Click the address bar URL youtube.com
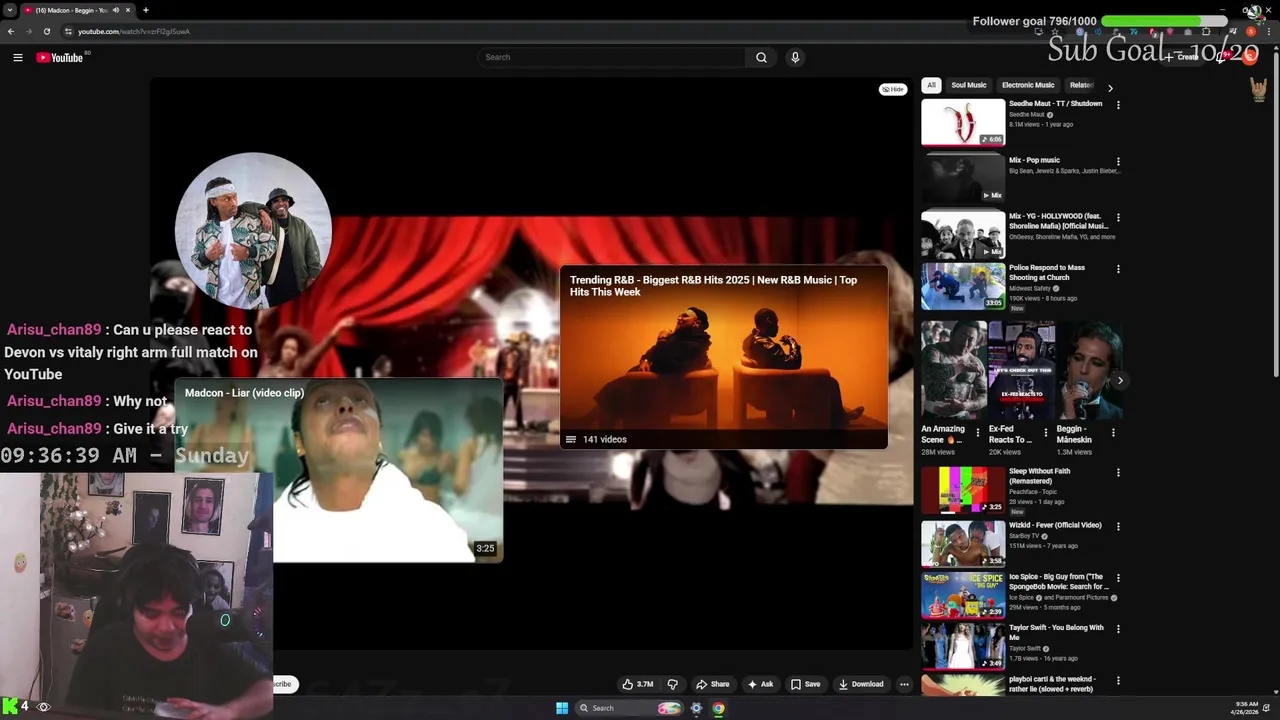 [x=133, y=31]
